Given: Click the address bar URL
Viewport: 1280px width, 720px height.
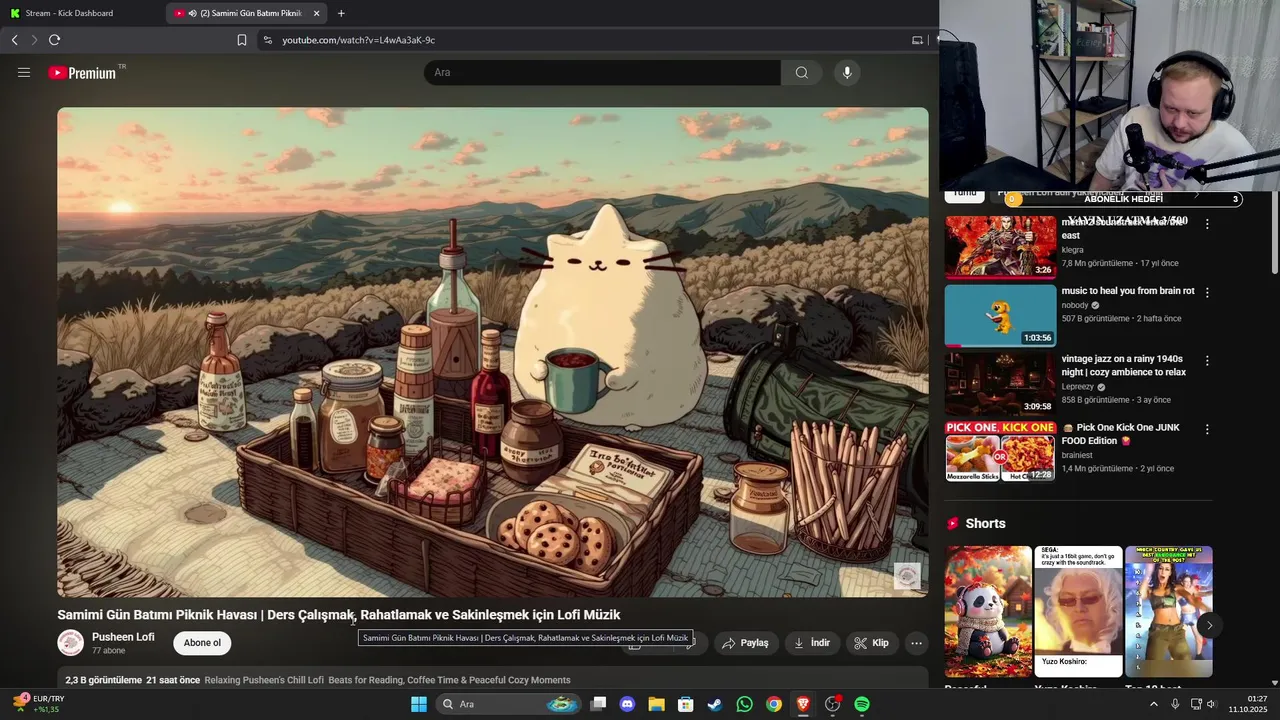Looking at the screenshot, I should point(358,40).
